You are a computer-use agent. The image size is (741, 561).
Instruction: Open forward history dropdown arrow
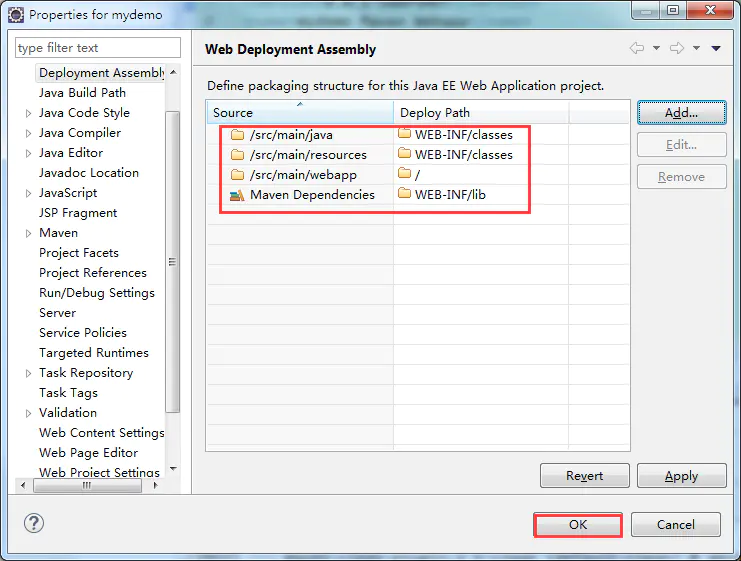pyautogui.click(x=696, y=48)
